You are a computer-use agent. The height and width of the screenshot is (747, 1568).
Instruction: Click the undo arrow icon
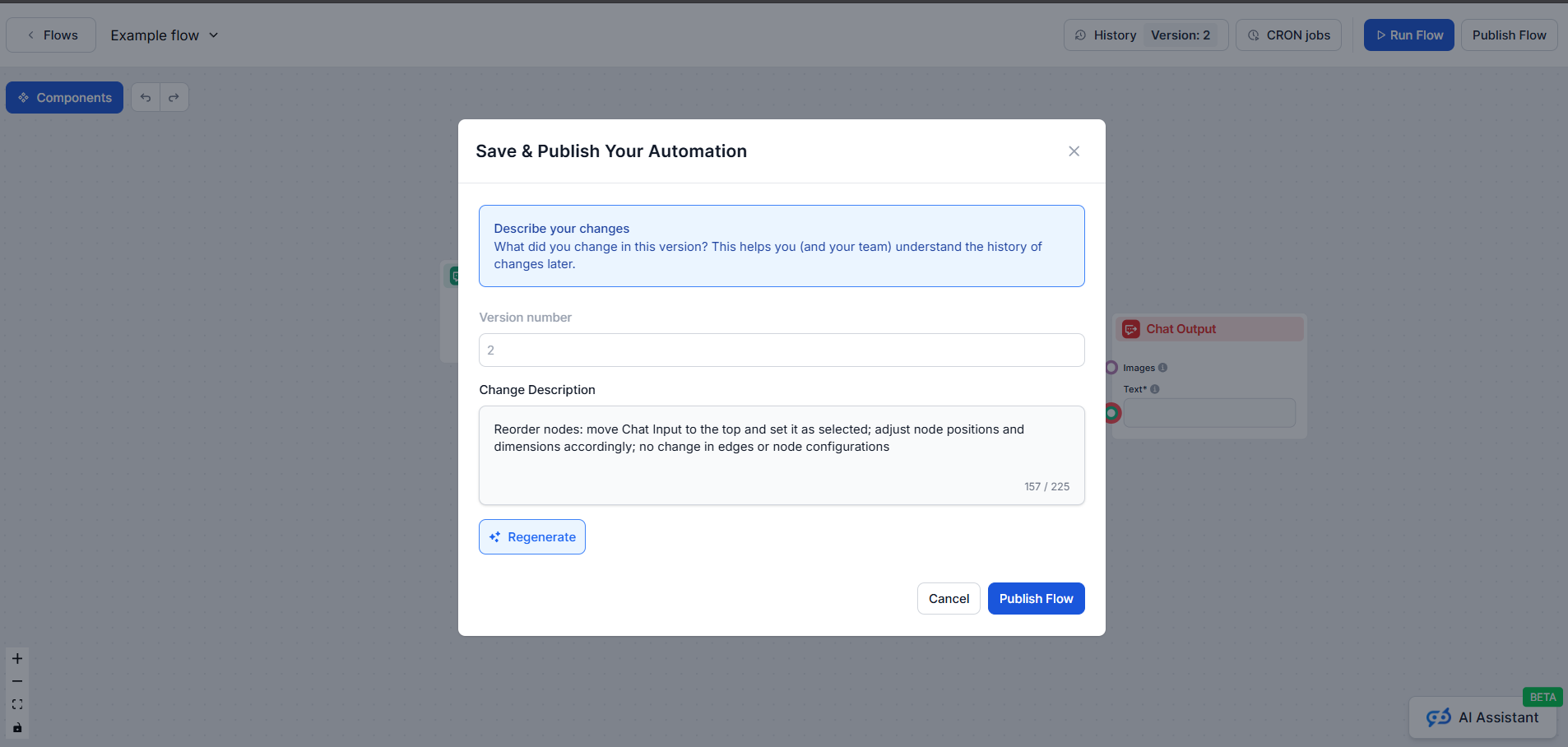coord(146,96)
